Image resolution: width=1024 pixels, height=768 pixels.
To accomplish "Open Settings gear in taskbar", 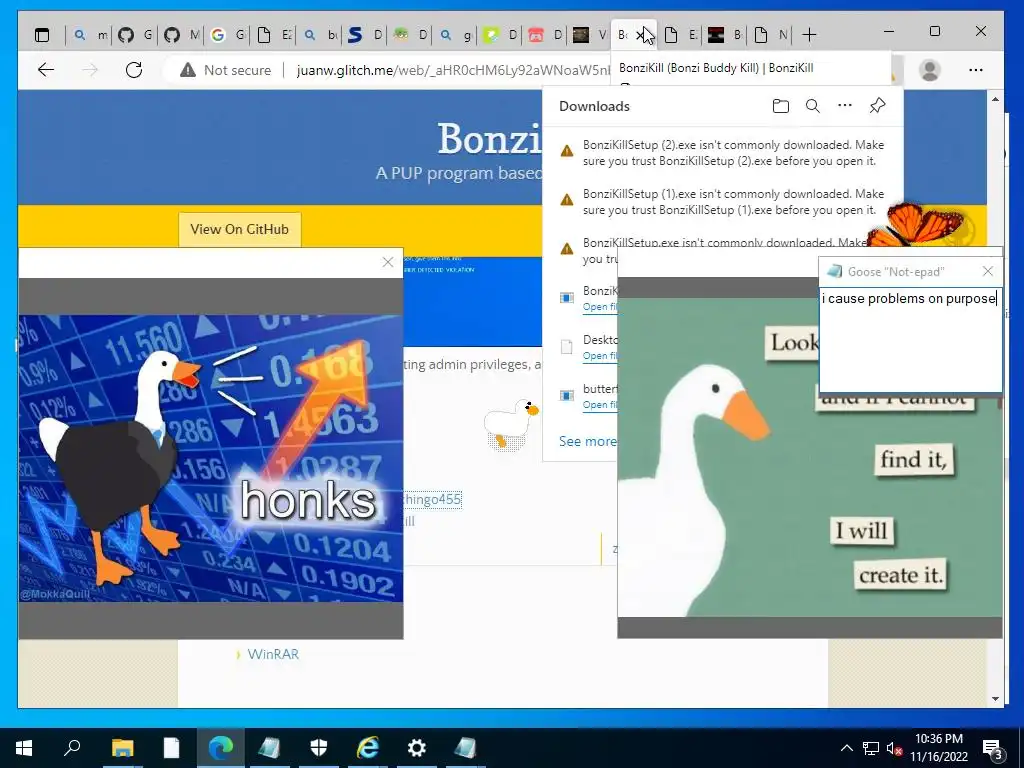I will tap(417, 748).
